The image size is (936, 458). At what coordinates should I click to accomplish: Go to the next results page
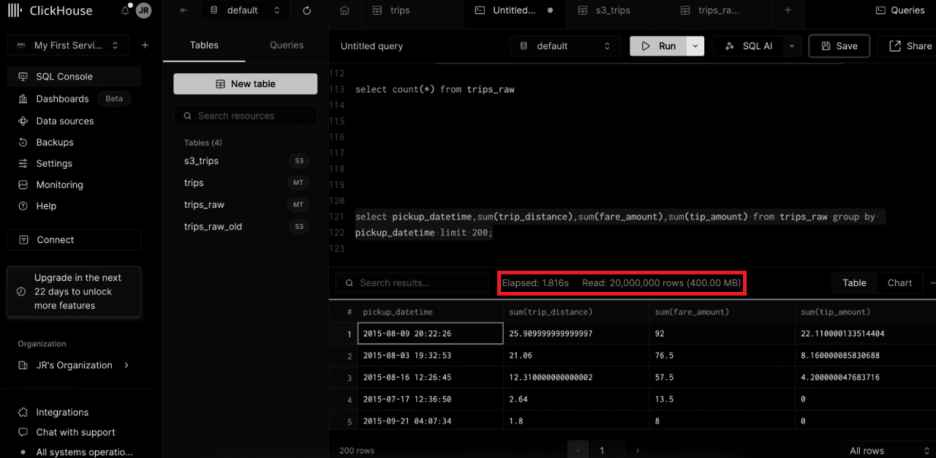point(638,450)
